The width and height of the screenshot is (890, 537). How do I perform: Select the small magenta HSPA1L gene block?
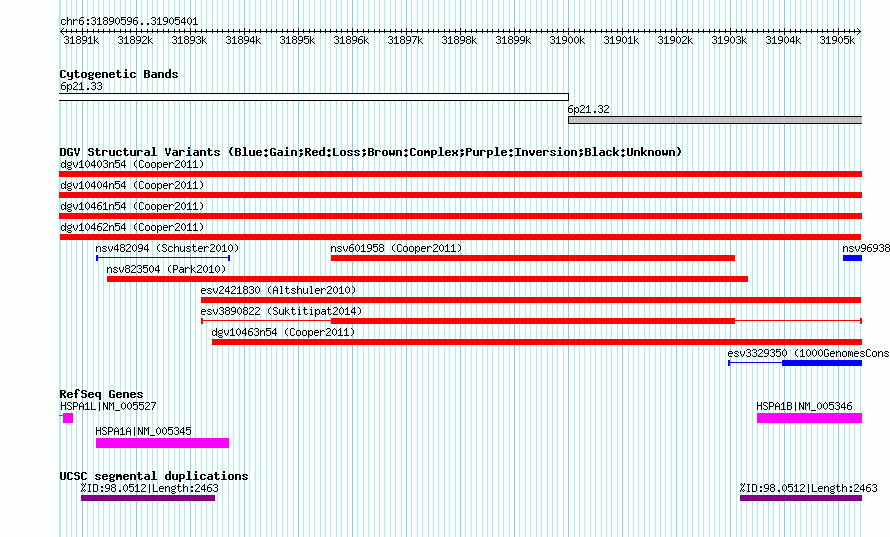point(68,418)
